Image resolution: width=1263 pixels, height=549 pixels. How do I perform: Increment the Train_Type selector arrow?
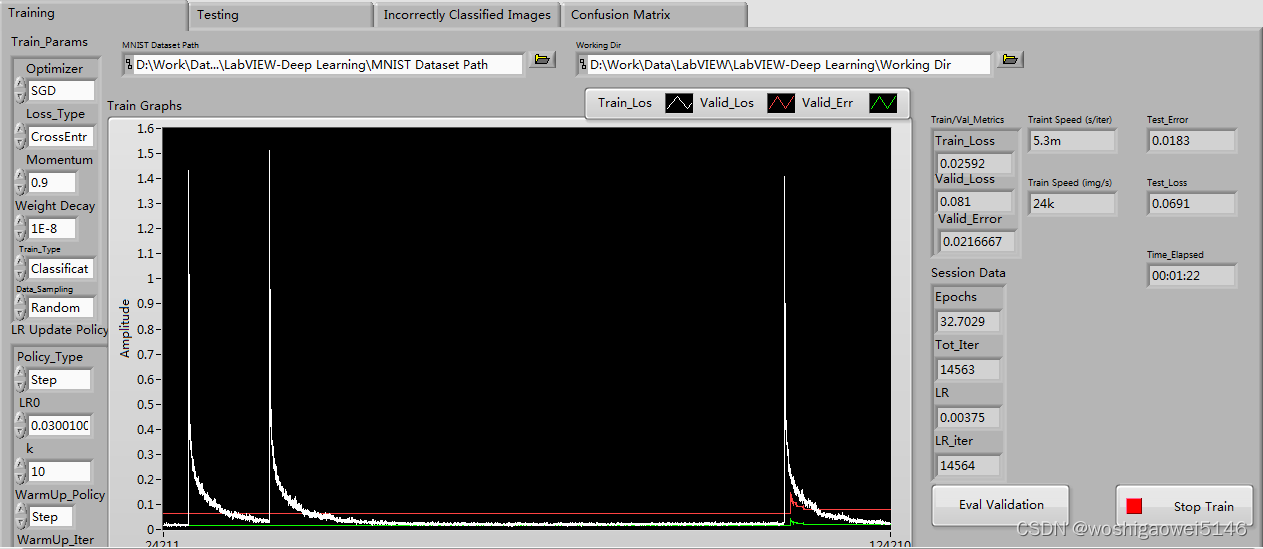[x=20, y=263]
